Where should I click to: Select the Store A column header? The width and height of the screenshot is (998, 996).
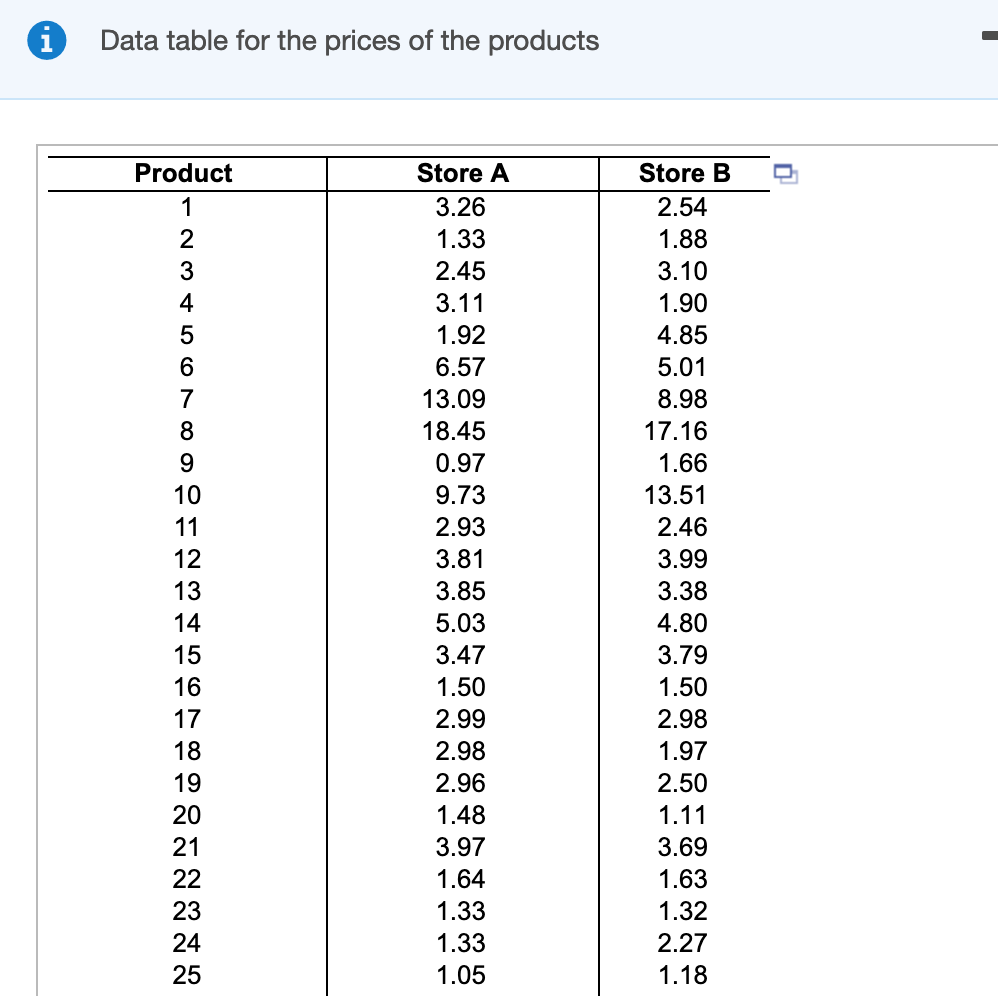(x=463, y=173)
